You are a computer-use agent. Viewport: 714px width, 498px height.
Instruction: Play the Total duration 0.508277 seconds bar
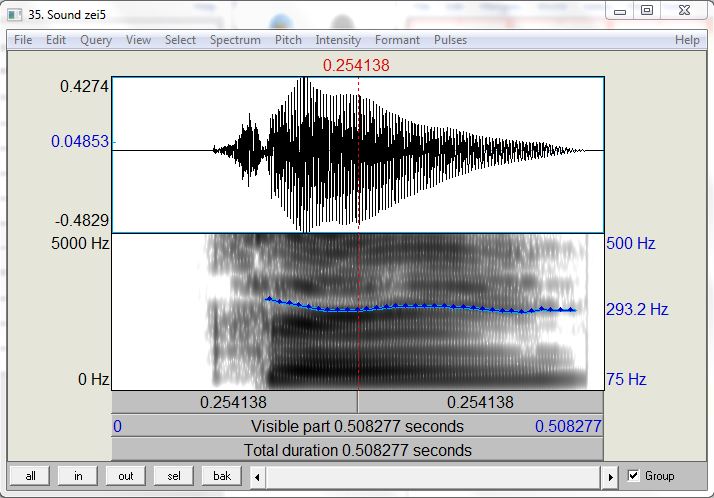[x=357, y=450]
